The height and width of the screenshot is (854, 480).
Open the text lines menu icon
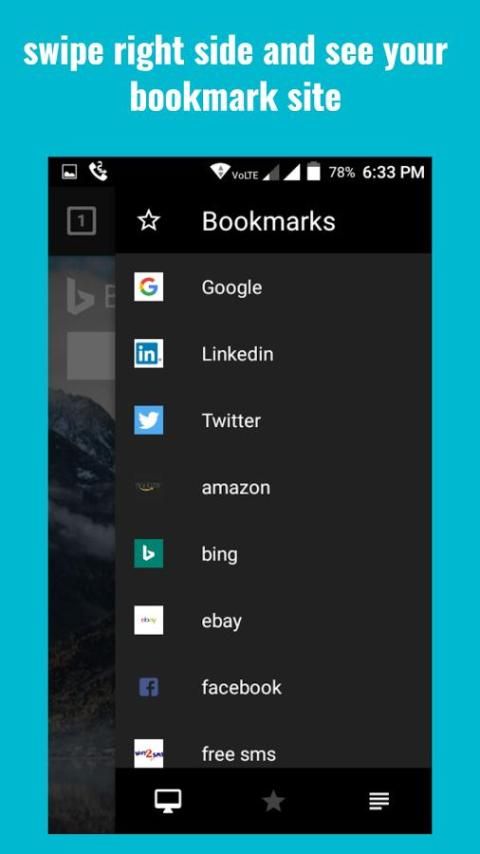click(x=379, y=801)
